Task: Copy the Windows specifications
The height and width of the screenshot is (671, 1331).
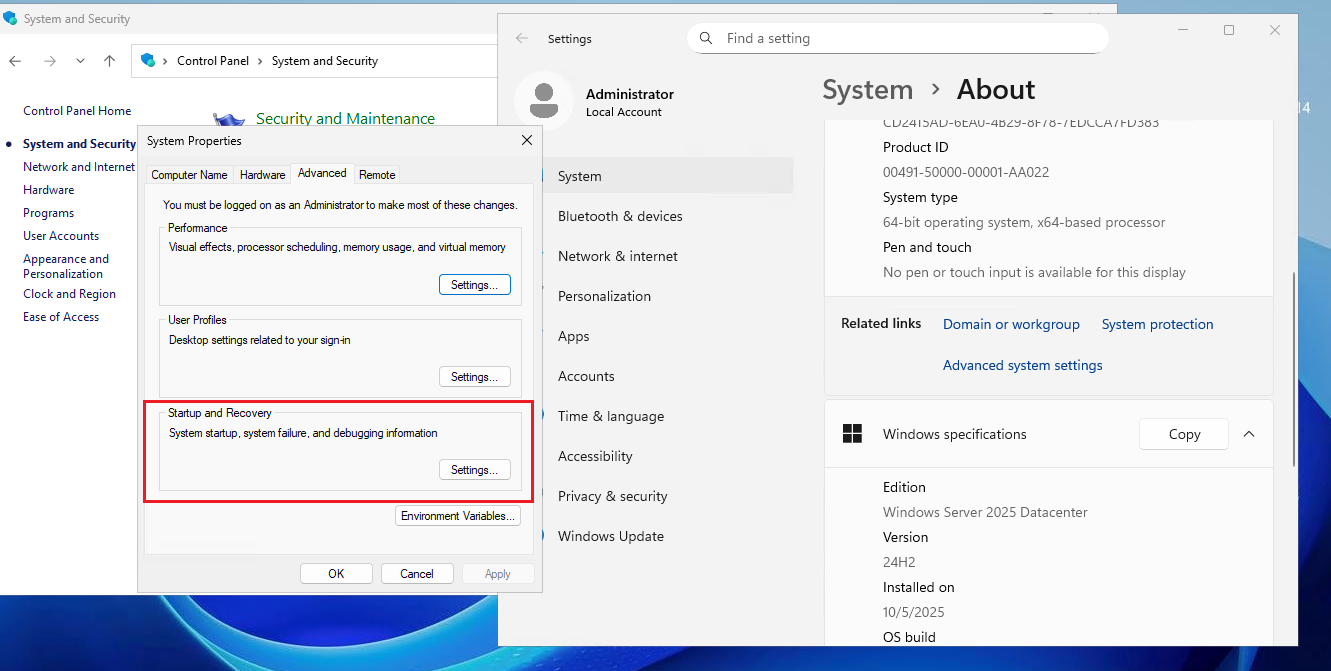Action: 1184,434
